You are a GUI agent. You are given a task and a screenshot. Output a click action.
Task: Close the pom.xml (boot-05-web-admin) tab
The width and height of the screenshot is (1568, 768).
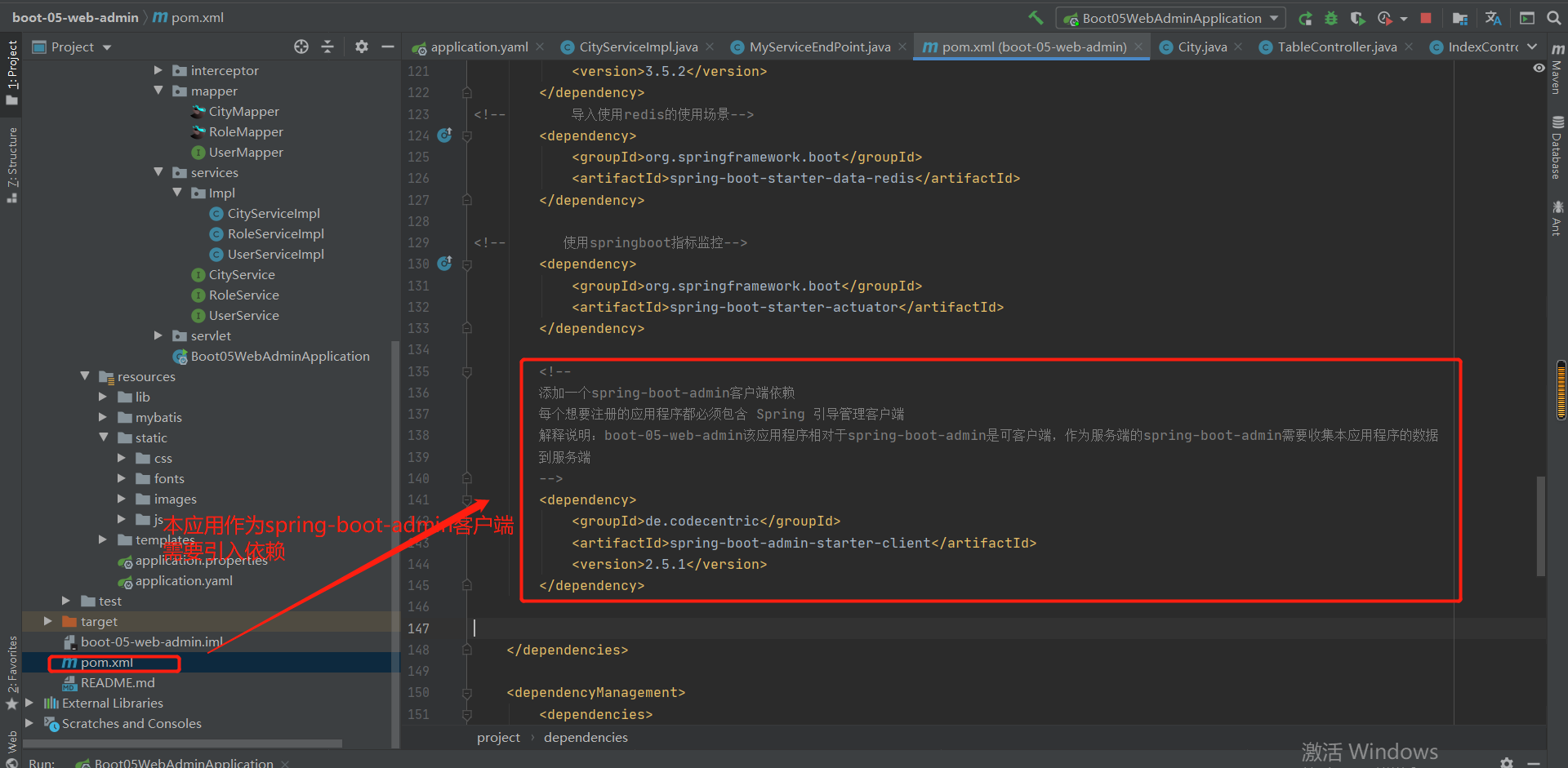(1138, 47)
